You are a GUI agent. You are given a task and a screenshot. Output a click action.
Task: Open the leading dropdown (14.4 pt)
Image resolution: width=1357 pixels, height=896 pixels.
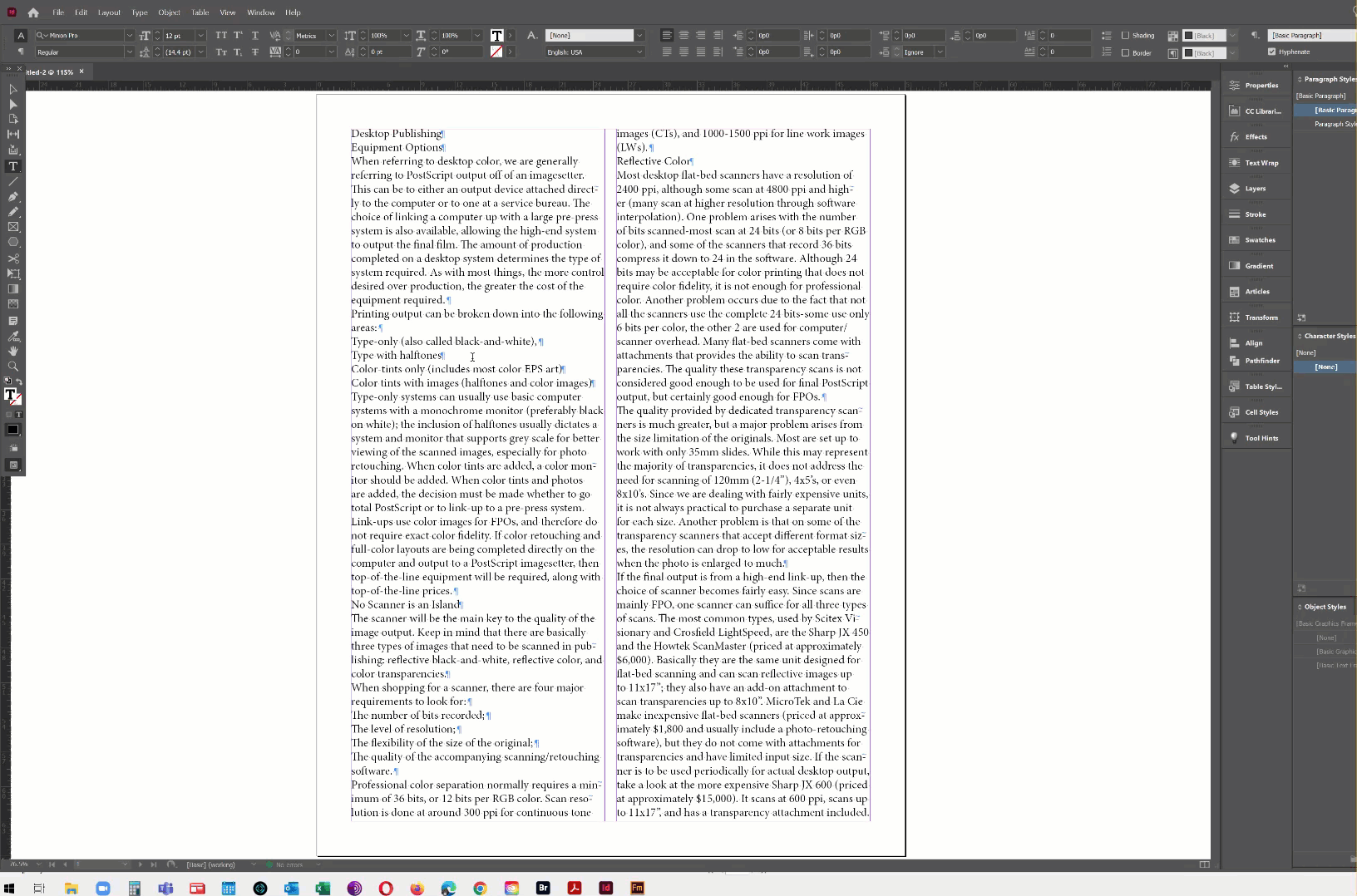point(200,52)
